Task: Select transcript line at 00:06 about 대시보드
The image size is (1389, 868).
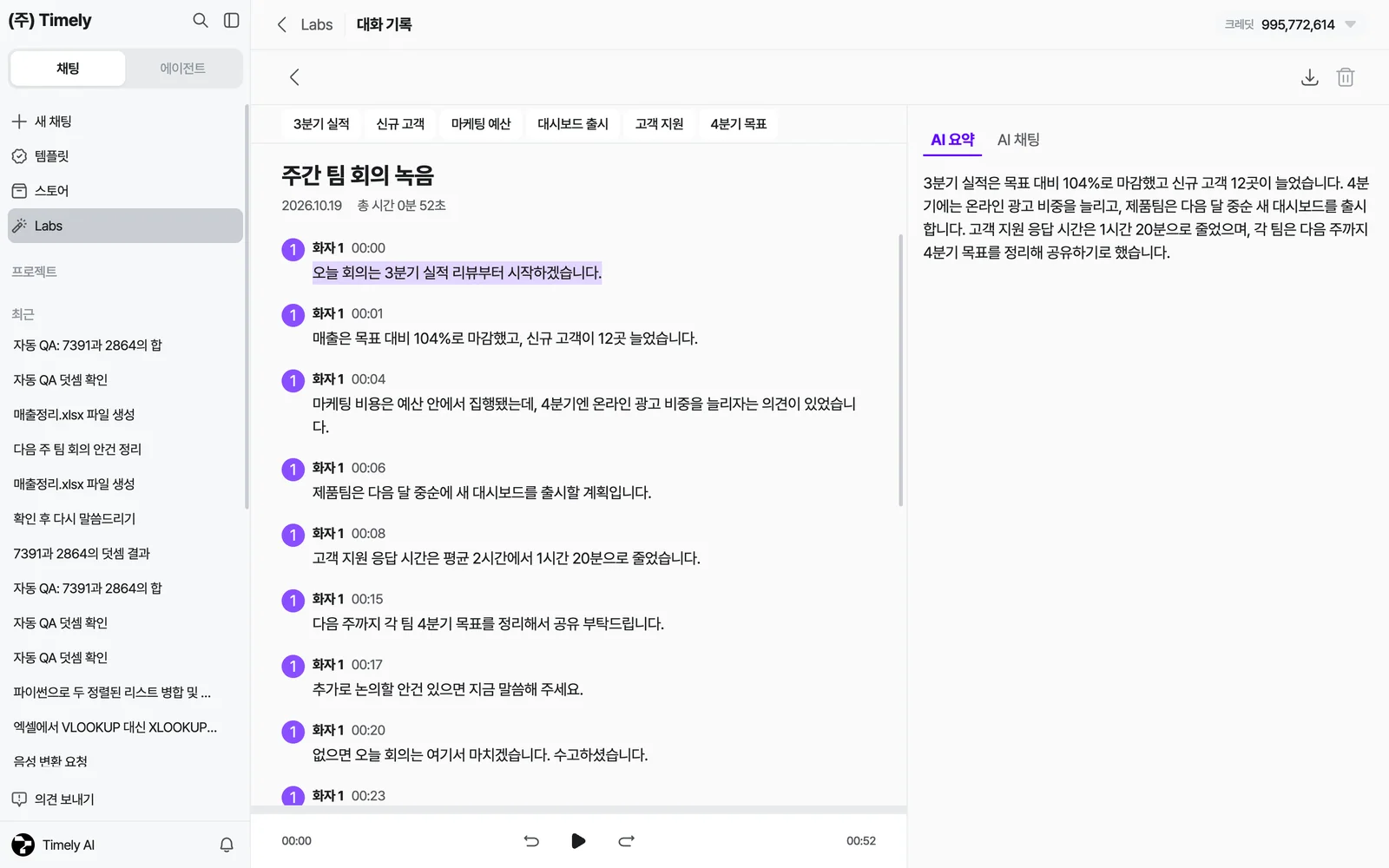Action: [x=482, y=492]
